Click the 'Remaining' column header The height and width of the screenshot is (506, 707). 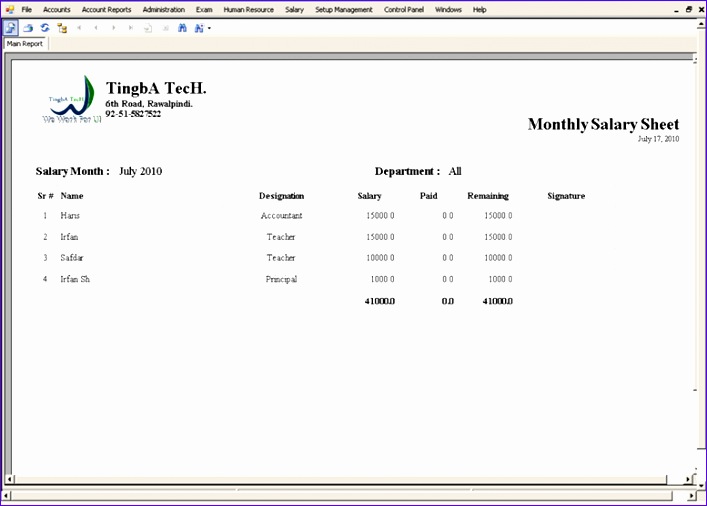(x=488, y=196)
